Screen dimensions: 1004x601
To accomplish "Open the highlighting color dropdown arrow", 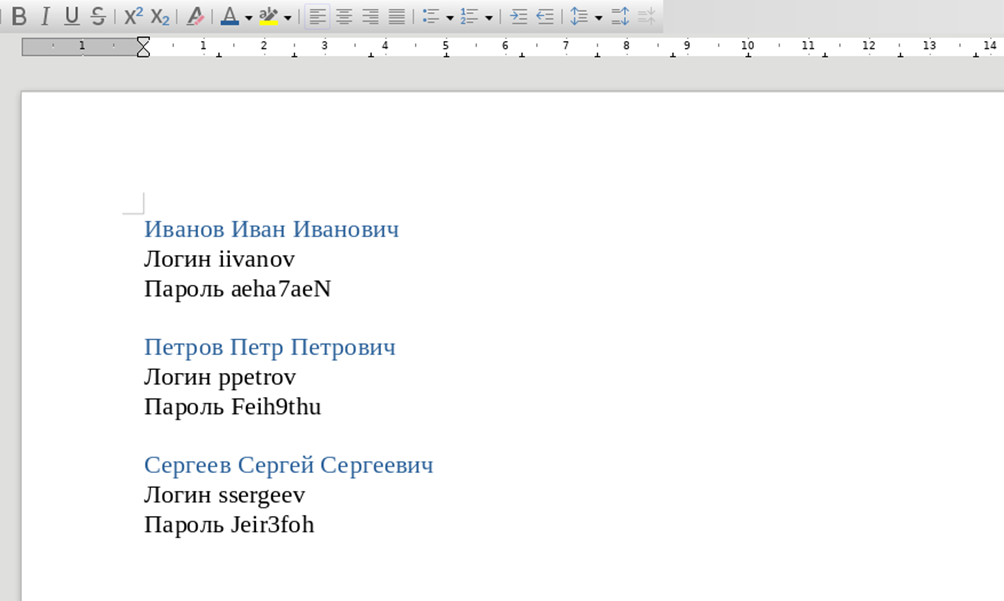I will tap(288, 17).
